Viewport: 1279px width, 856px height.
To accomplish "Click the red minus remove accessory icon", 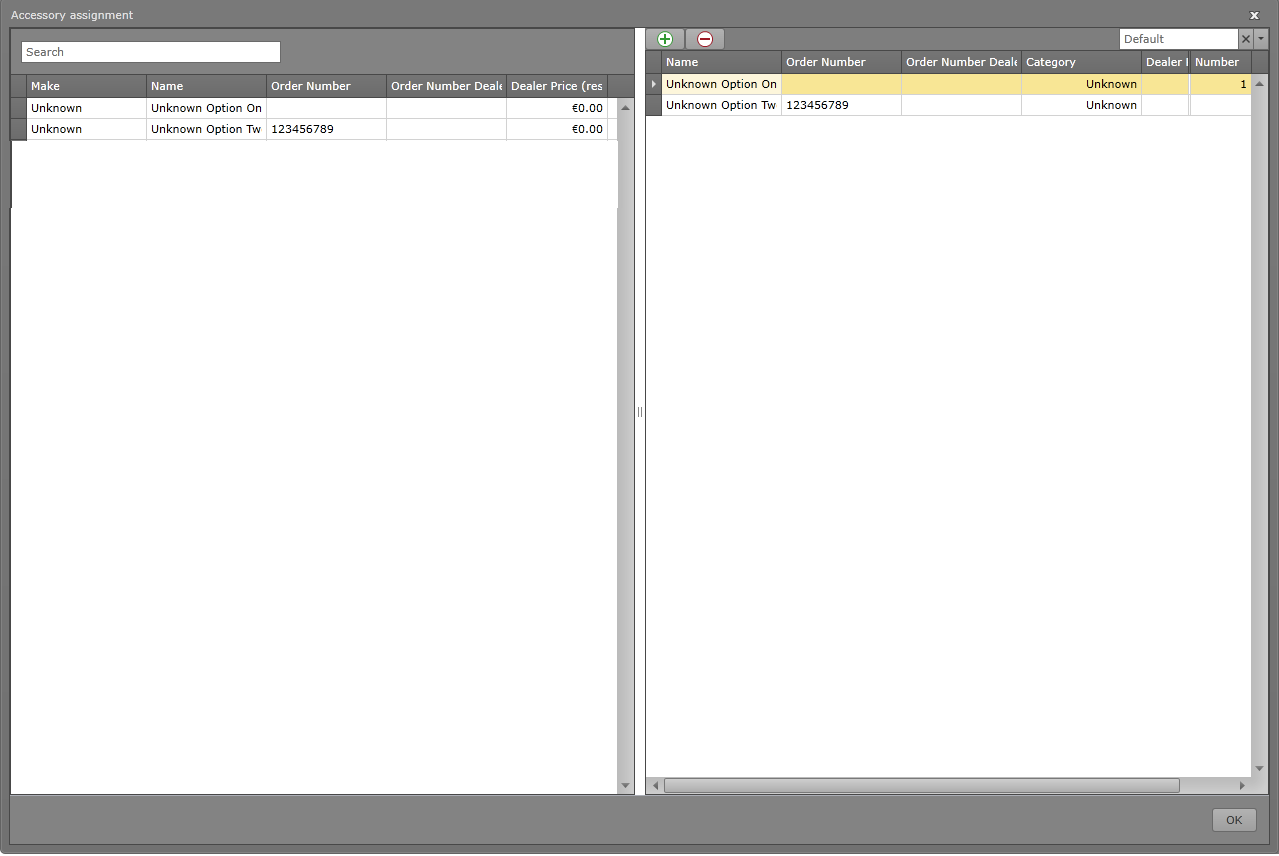I will point(705,39).
